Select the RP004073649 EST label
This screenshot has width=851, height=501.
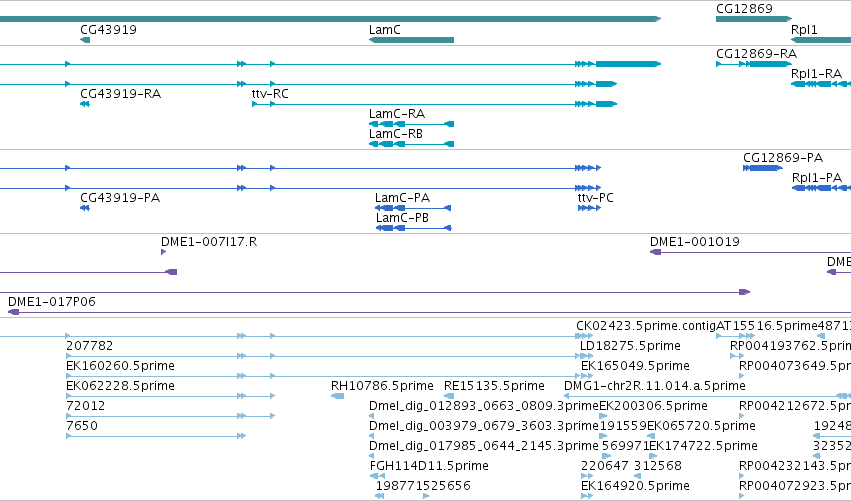click(x=795, y=366)
